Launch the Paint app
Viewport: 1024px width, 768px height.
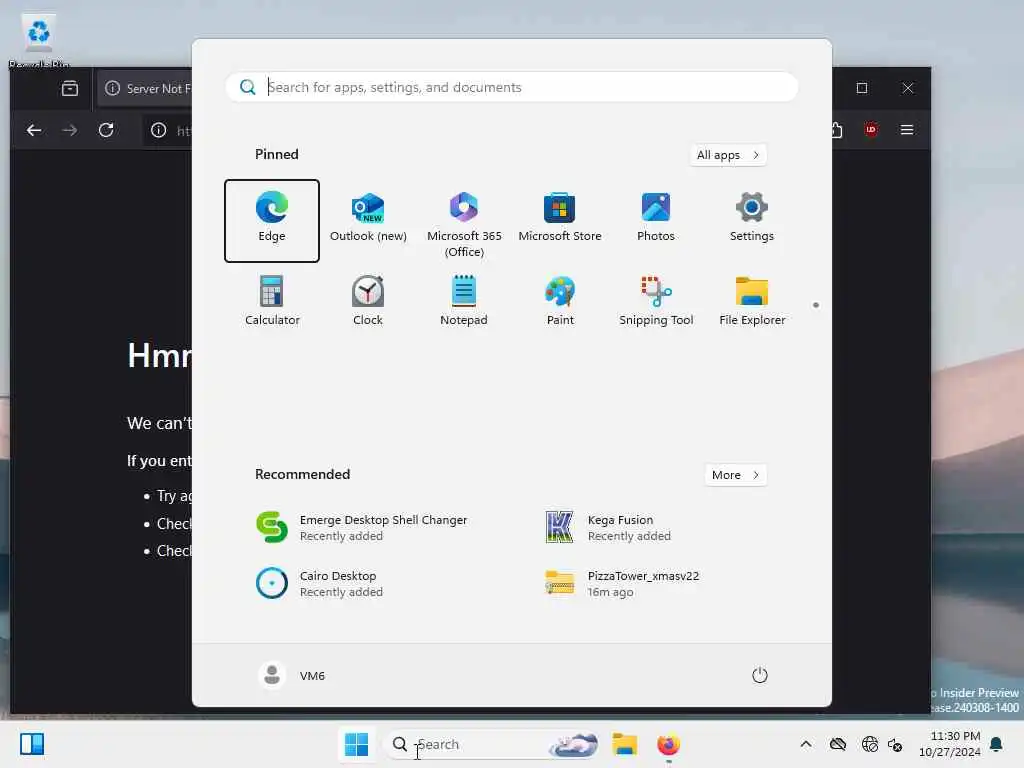560,301
